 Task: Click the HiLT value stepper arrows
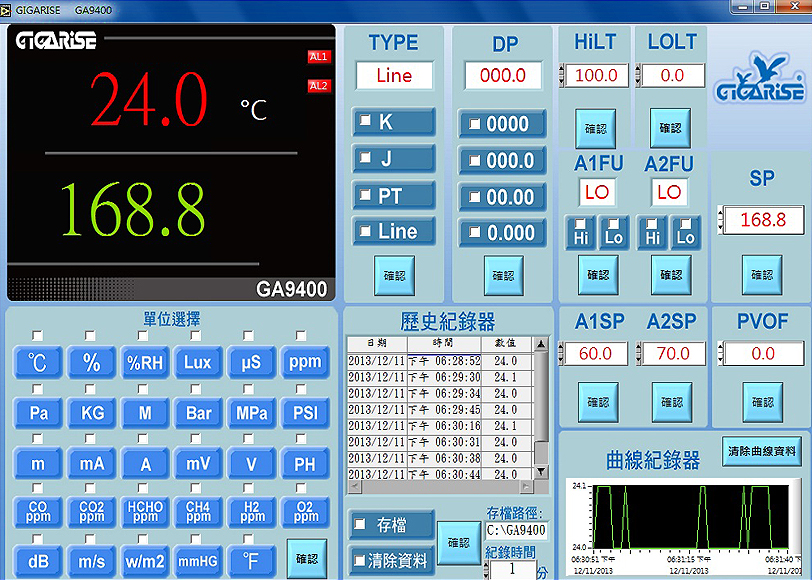[x=562, y=76]
